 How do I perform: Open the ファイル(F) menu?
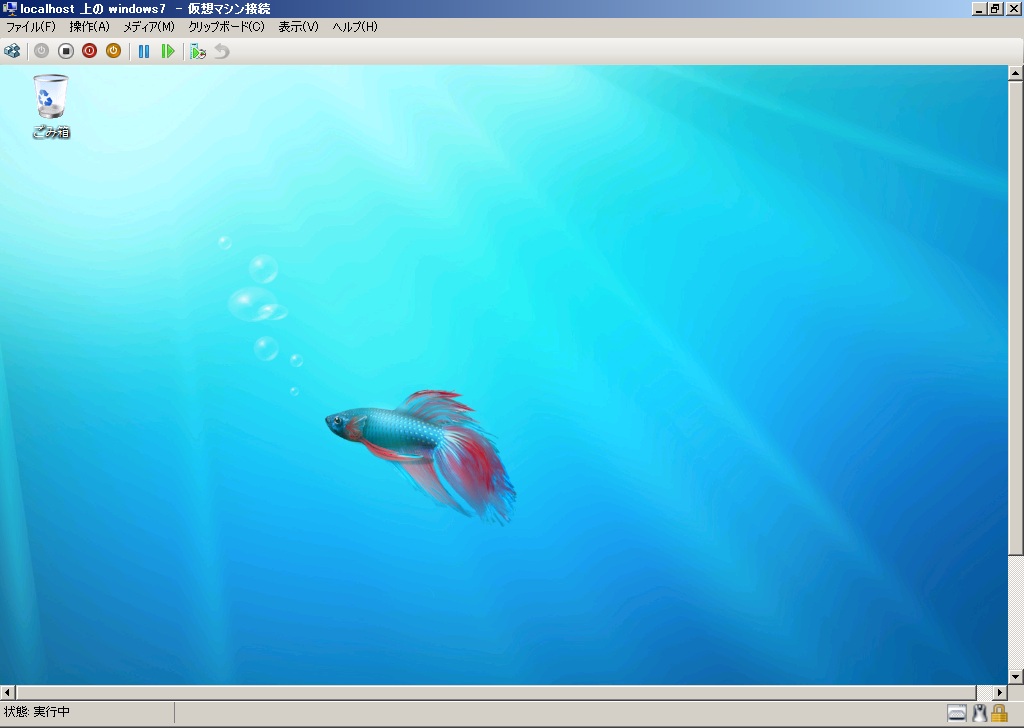[31, 27]
